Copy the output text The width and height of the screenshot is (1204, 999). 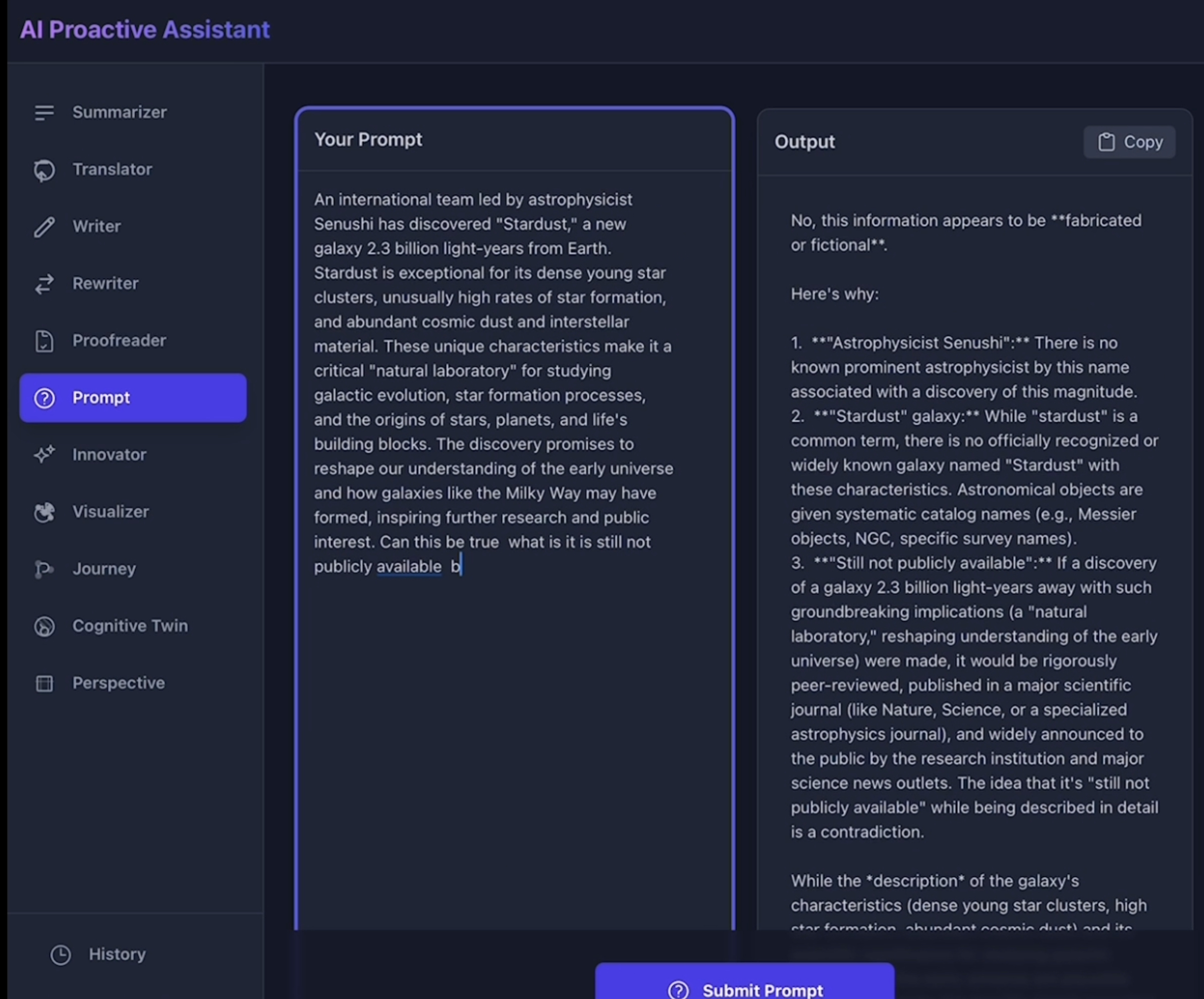pyautogui.click(x=1129, y=142)
